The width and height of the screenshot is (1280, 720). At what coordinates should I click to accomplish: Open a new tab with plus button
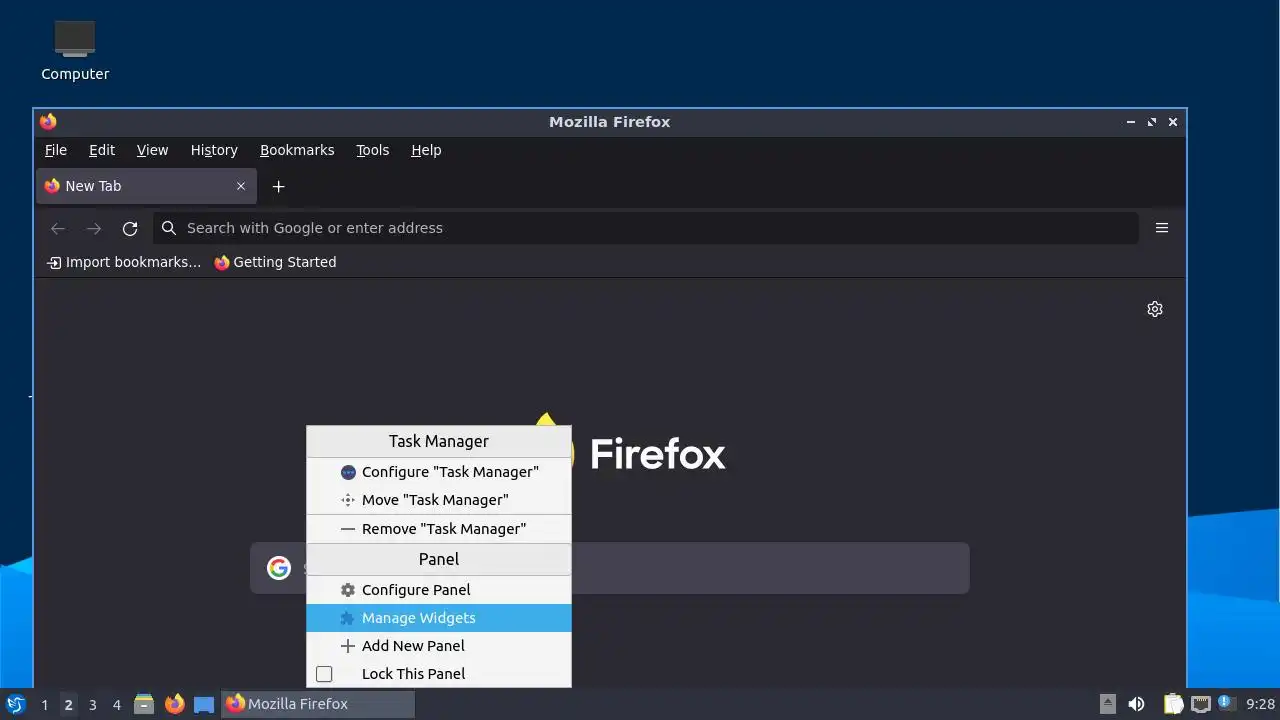coord(279,186)
